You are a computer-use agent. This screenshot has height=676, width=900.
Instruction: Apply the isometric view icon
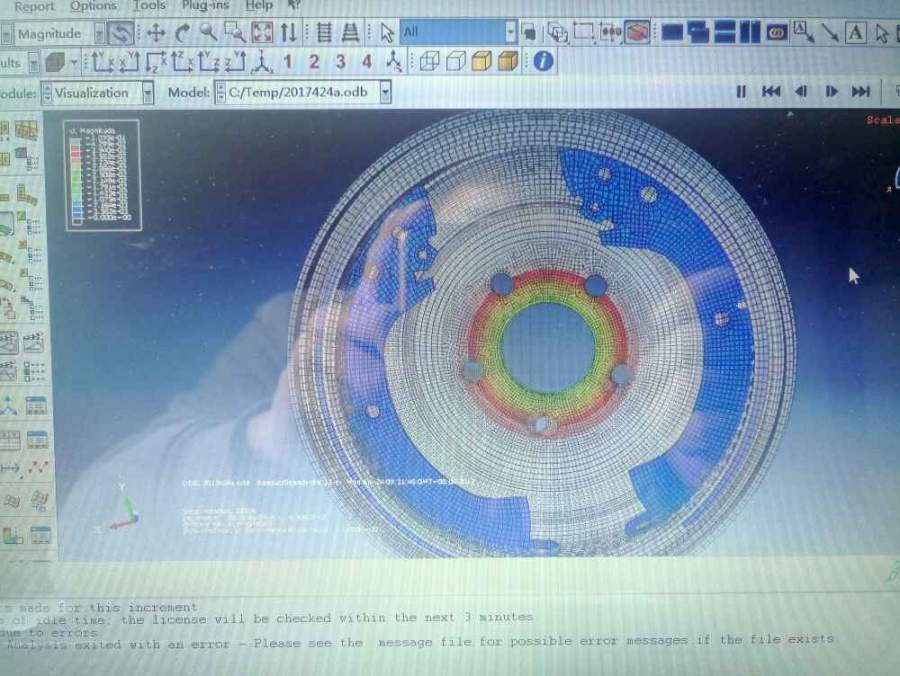(x=262, y=61)
